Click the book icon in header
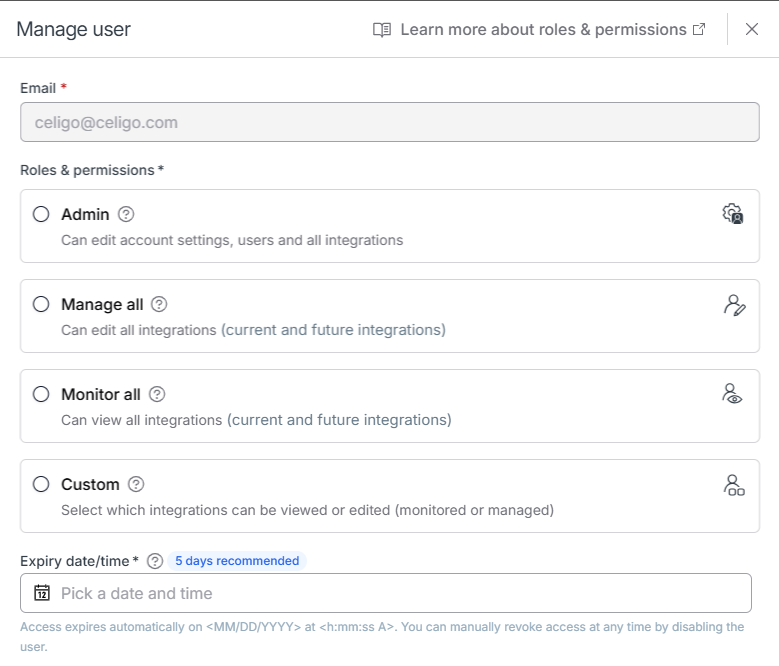 pos(382,30)
